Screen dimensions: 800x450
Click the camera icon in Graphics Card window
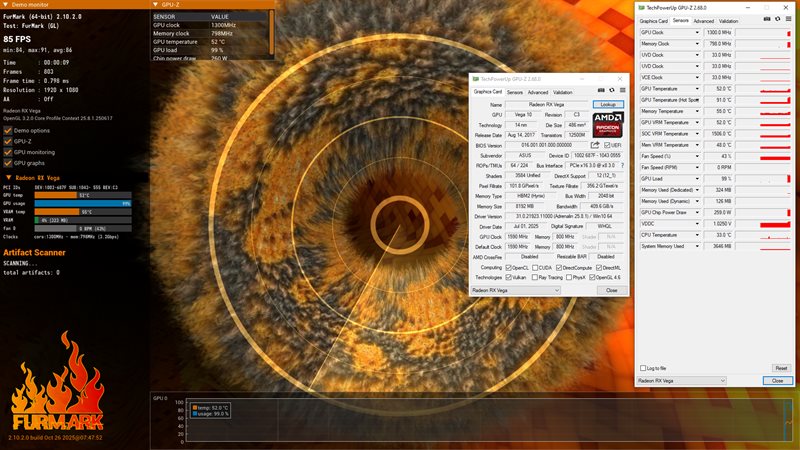click(x=600, y=92)
